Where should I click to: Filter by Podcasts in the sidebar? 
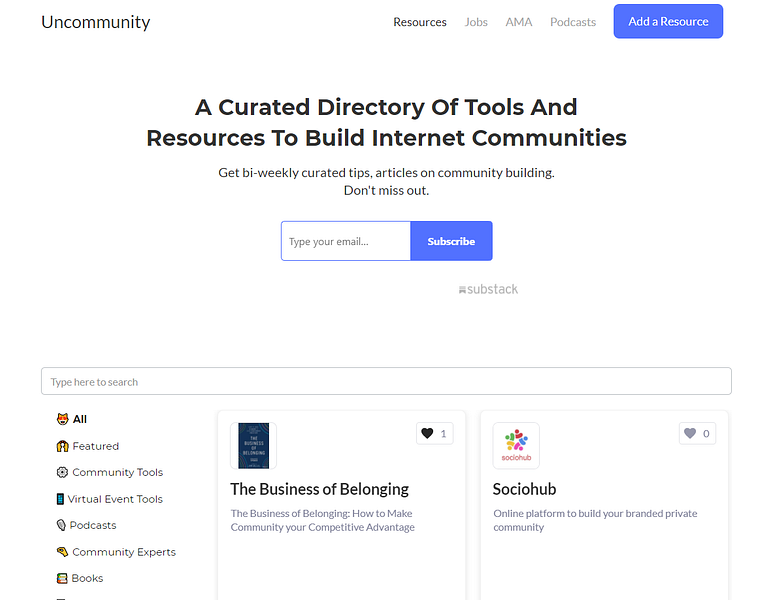(93, 525)
